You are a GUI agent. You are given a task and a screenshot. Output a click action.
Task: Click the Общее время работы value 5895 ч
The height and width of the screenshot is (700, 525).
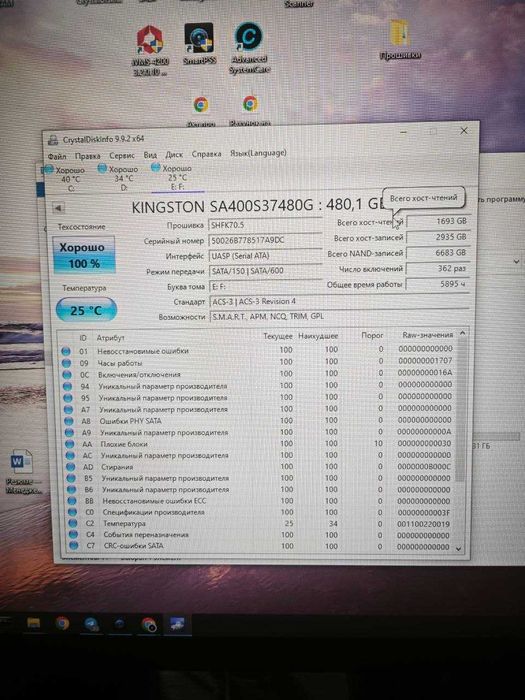438,284
